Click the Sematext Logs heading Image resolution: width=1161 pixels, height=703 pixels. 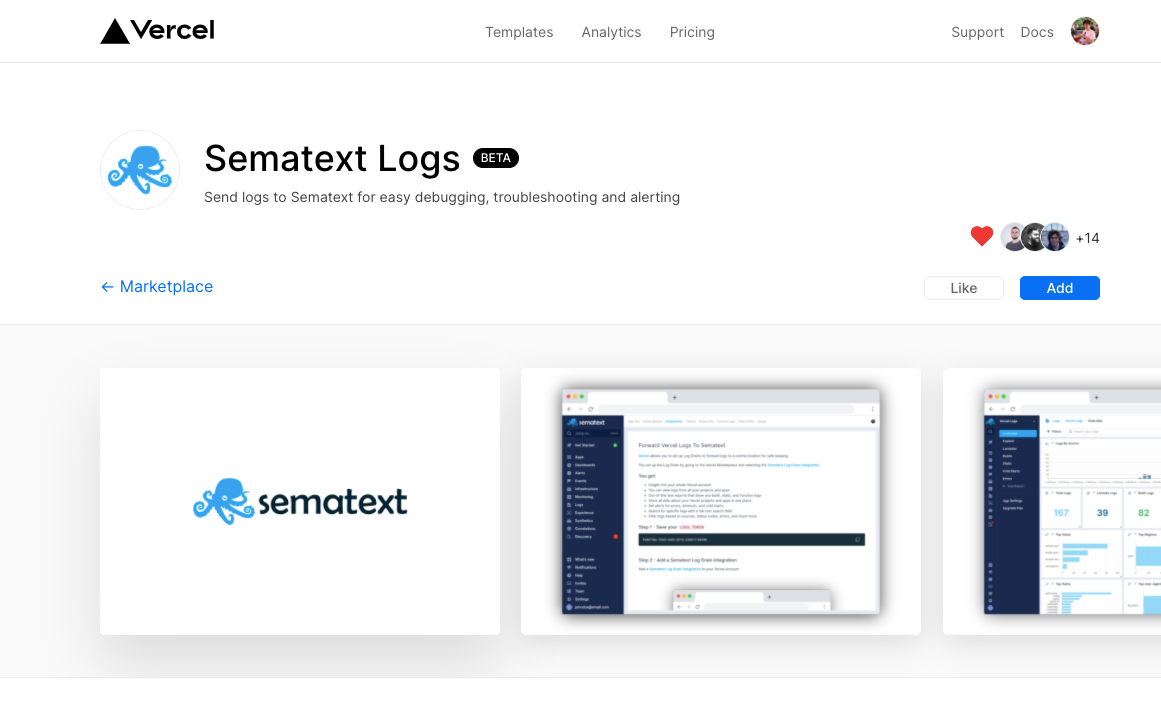(332, 159)
